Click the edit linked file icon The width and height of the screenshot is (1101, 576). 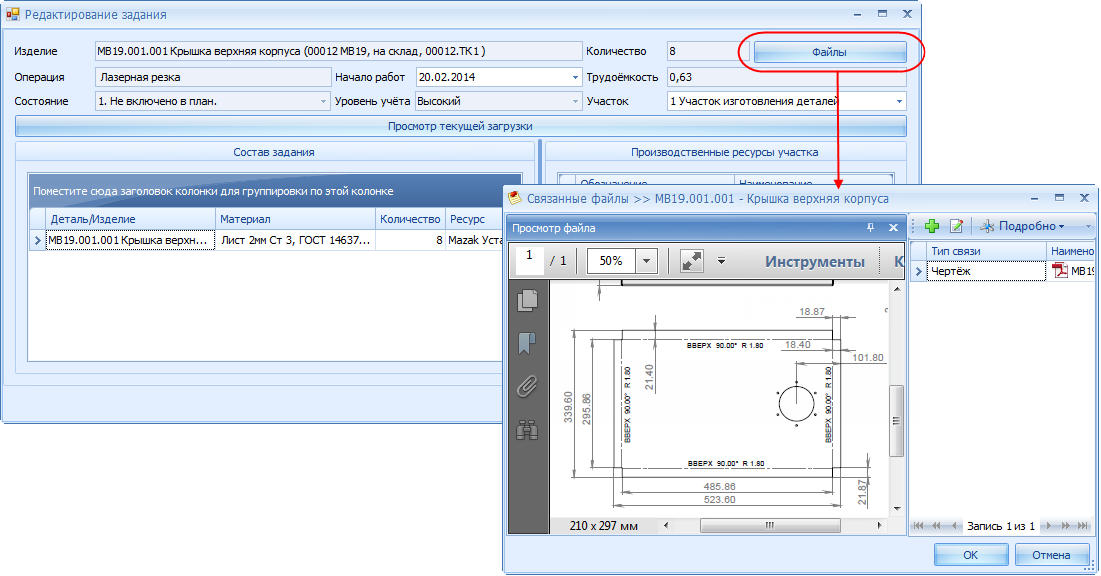pyautogui.click(x=956, y=226)
